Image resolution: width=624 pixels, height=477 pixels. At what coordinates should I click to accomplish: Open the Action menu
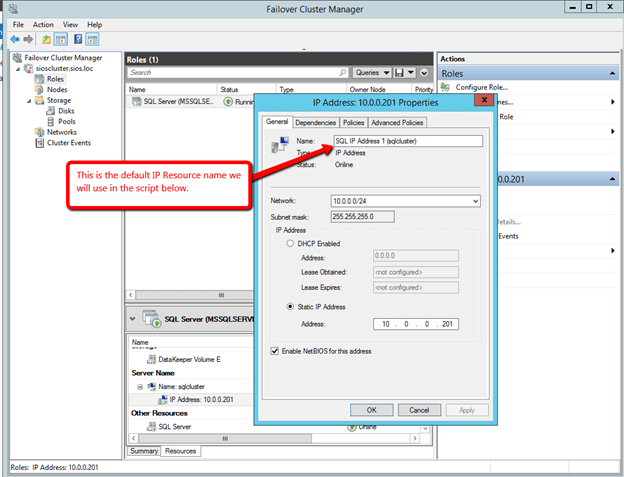[x=43, y=24]
